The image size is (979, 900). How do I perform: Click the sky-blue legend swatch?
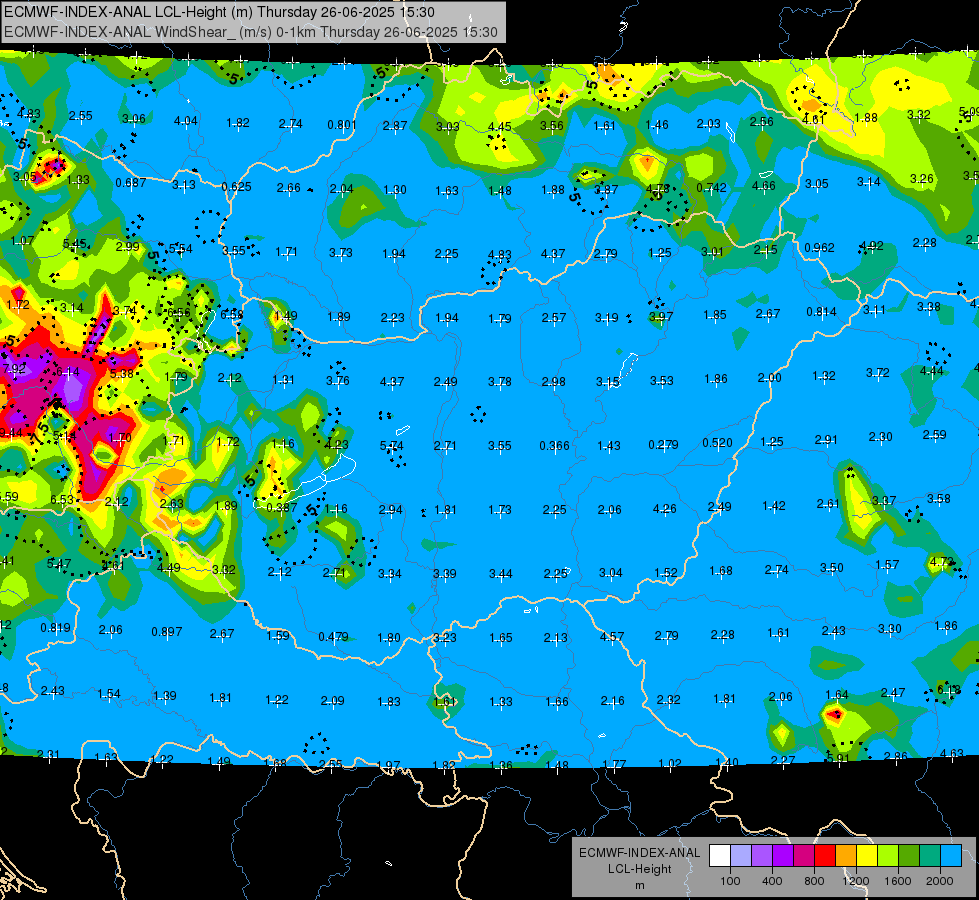tap(951, 856)
